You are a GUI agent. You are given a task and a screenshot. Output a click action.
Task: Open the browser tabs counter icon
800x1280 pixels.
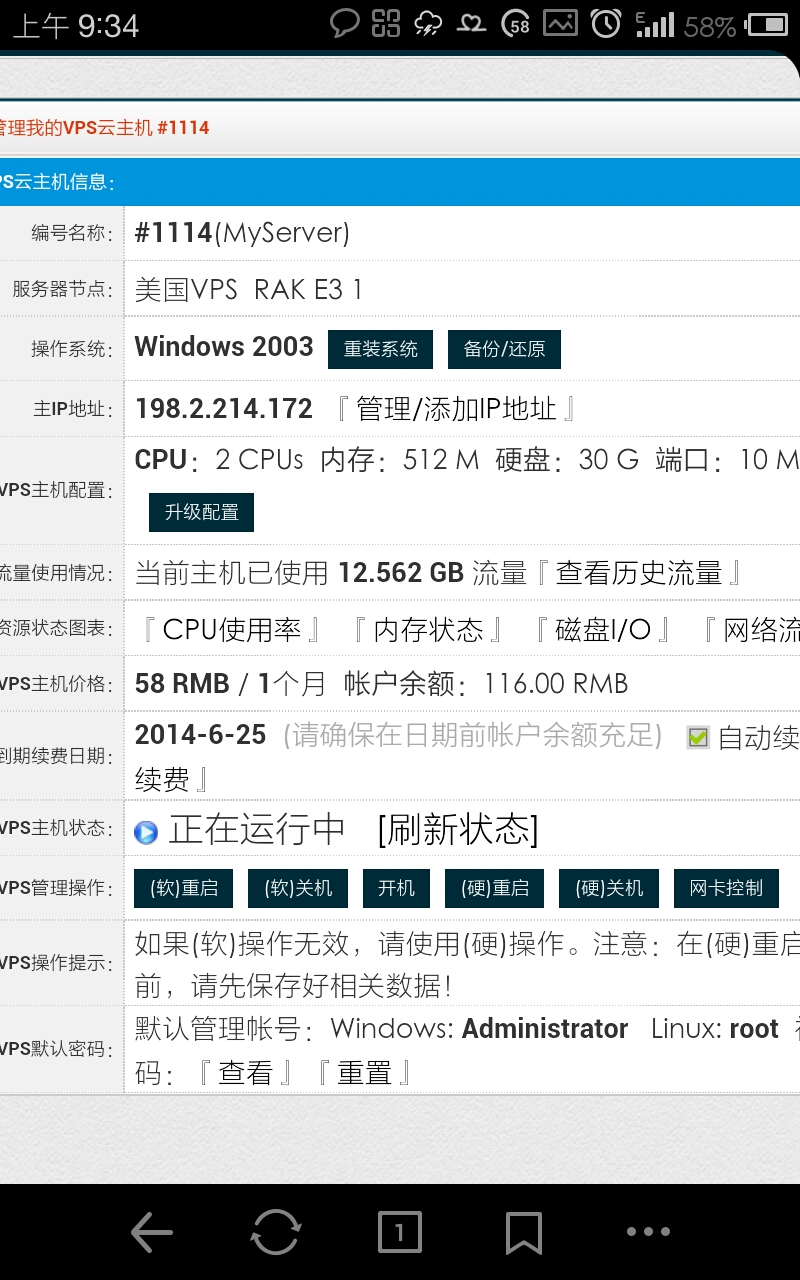399,1232
